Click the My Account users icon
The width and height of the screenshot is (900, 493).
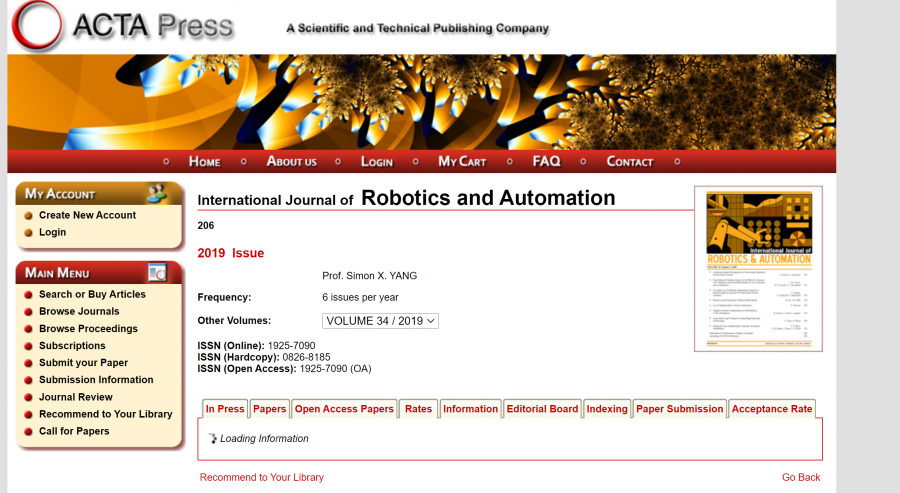coord(157,192)
